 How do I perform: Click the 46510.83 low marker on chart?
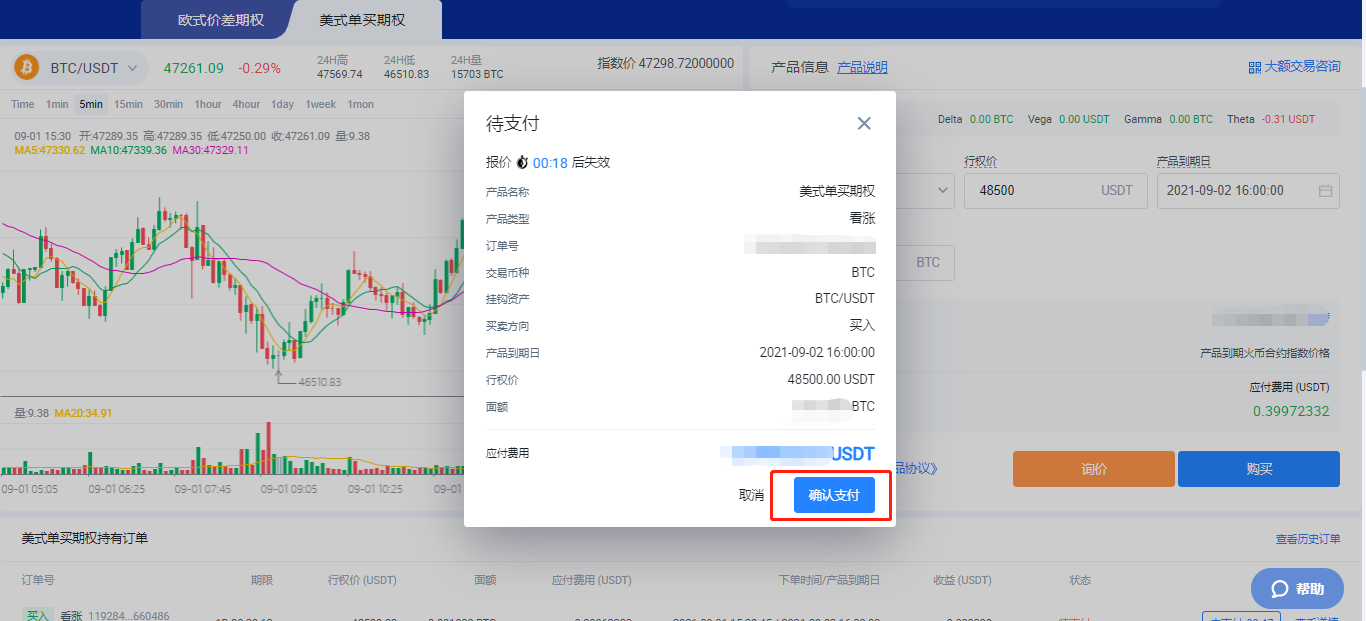[x=320, y=382]
